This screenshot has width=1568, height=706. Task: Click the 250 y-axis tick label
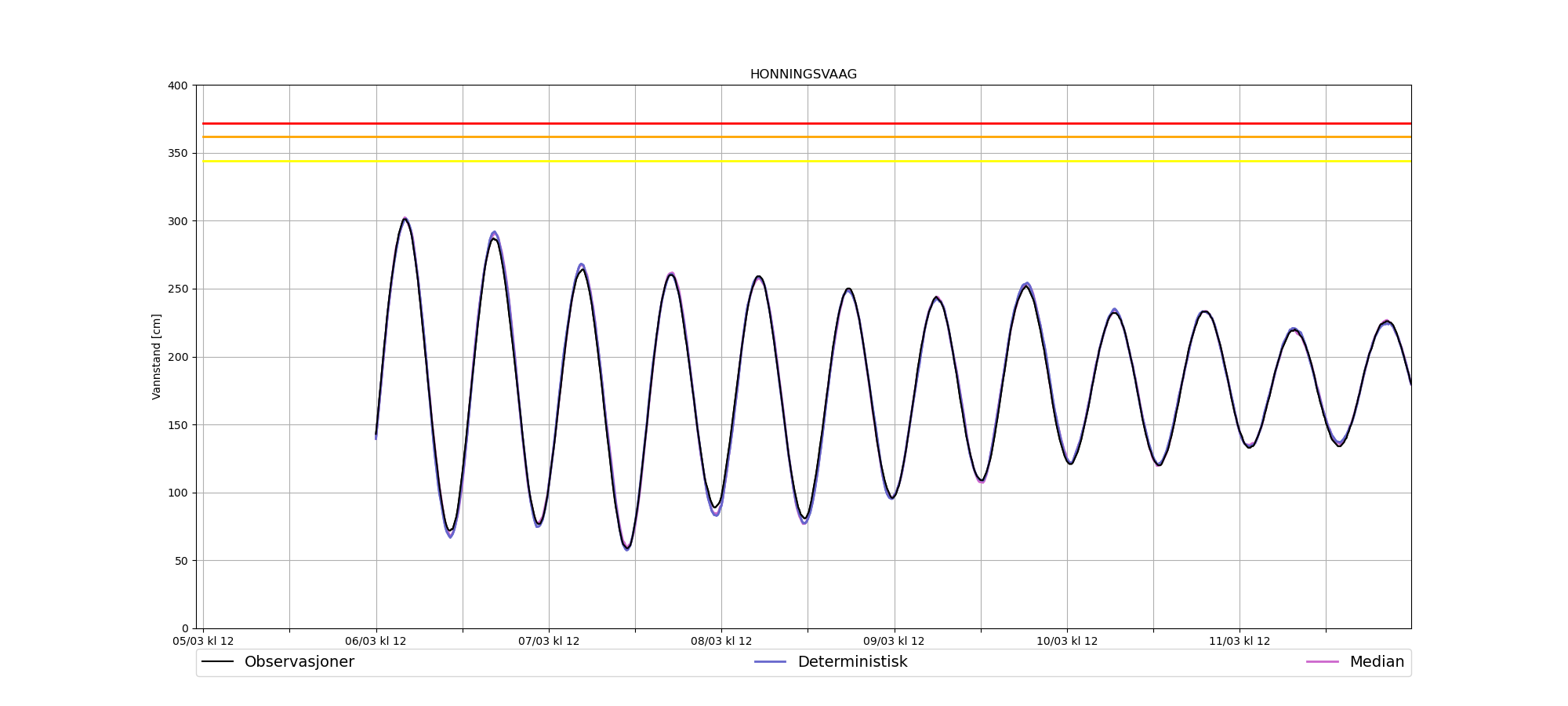coord(178,289)
